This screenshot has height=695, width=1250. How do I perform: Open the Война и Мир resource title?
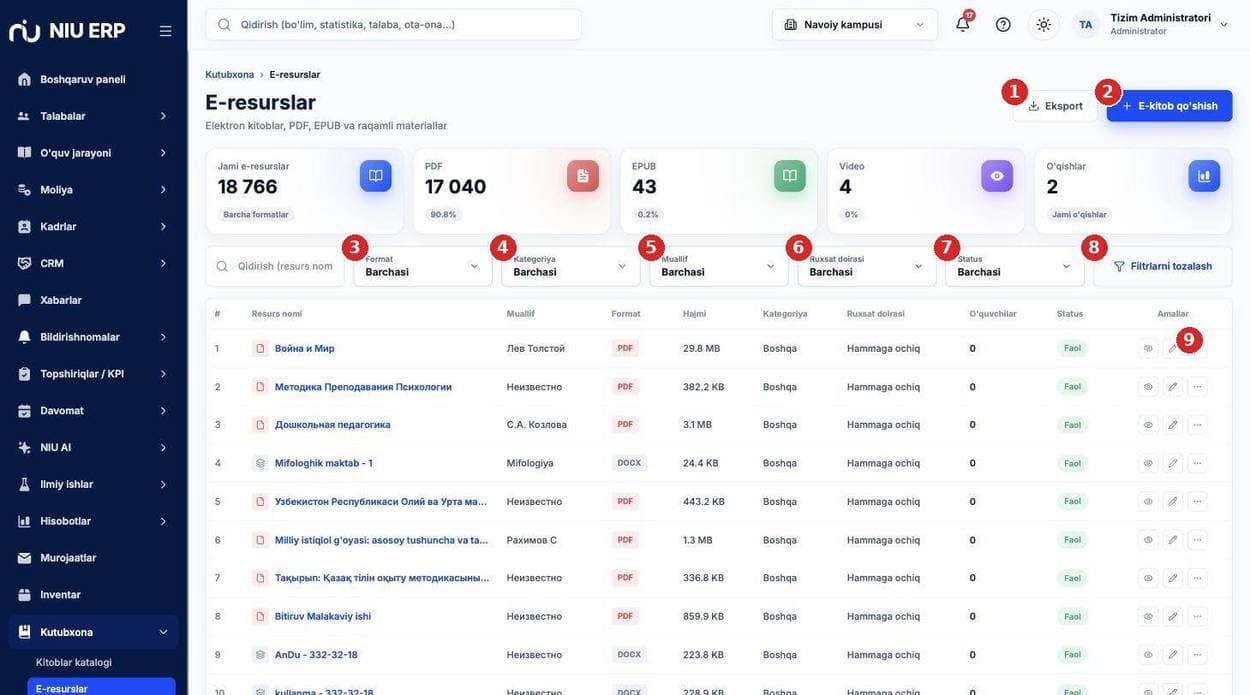[305, 349]
